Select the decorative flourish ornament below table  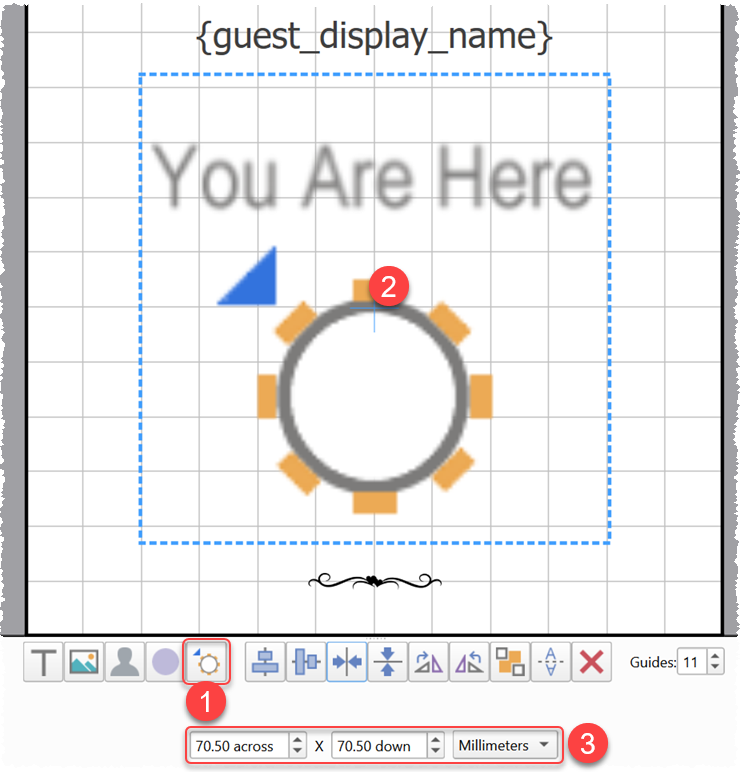pos(373,581)
